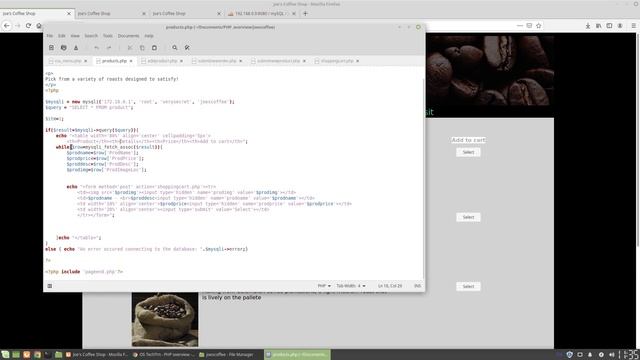Click the coffee beans header image
Image resolution: width=640 pixels, height=360 pixels.
coord(490,70)
